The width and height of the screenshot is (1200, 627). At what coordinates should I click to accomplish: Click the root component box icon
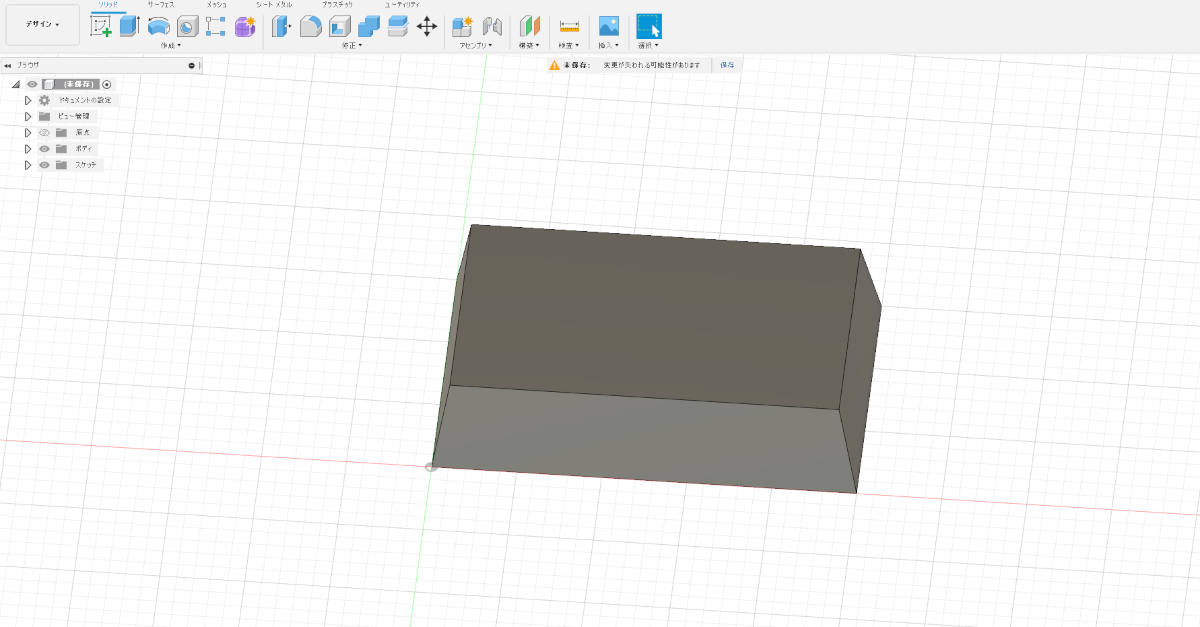[47, 84]
